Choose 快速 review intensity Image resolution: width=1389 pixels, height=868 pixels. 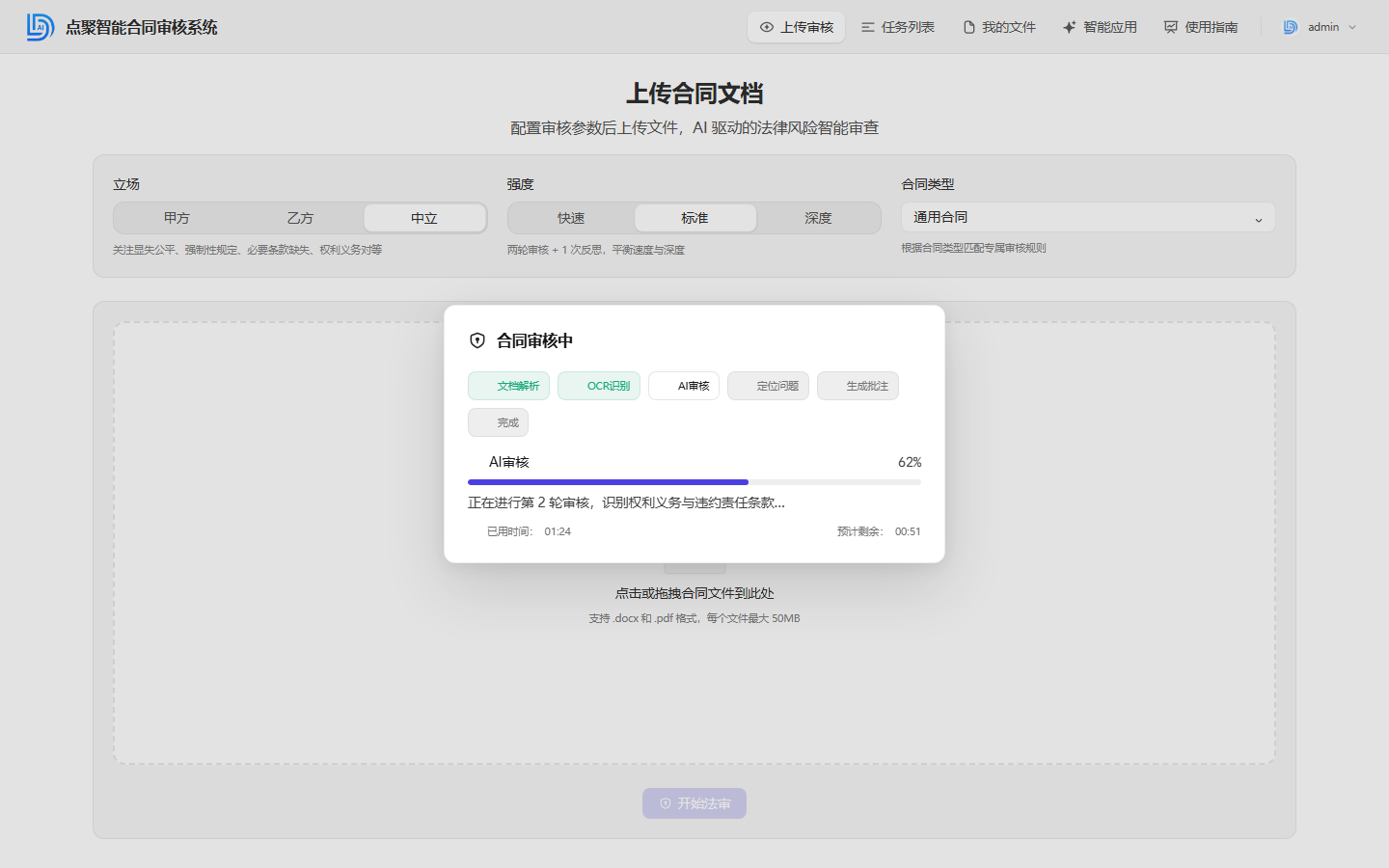(x=571, y=218)
